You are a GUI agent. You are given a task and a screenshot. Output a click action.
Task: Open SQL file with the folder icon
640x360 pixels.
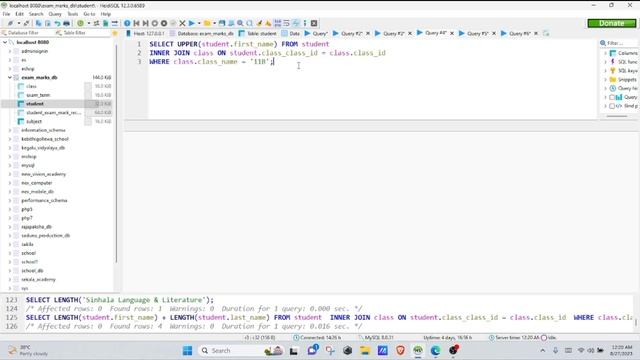207,23
